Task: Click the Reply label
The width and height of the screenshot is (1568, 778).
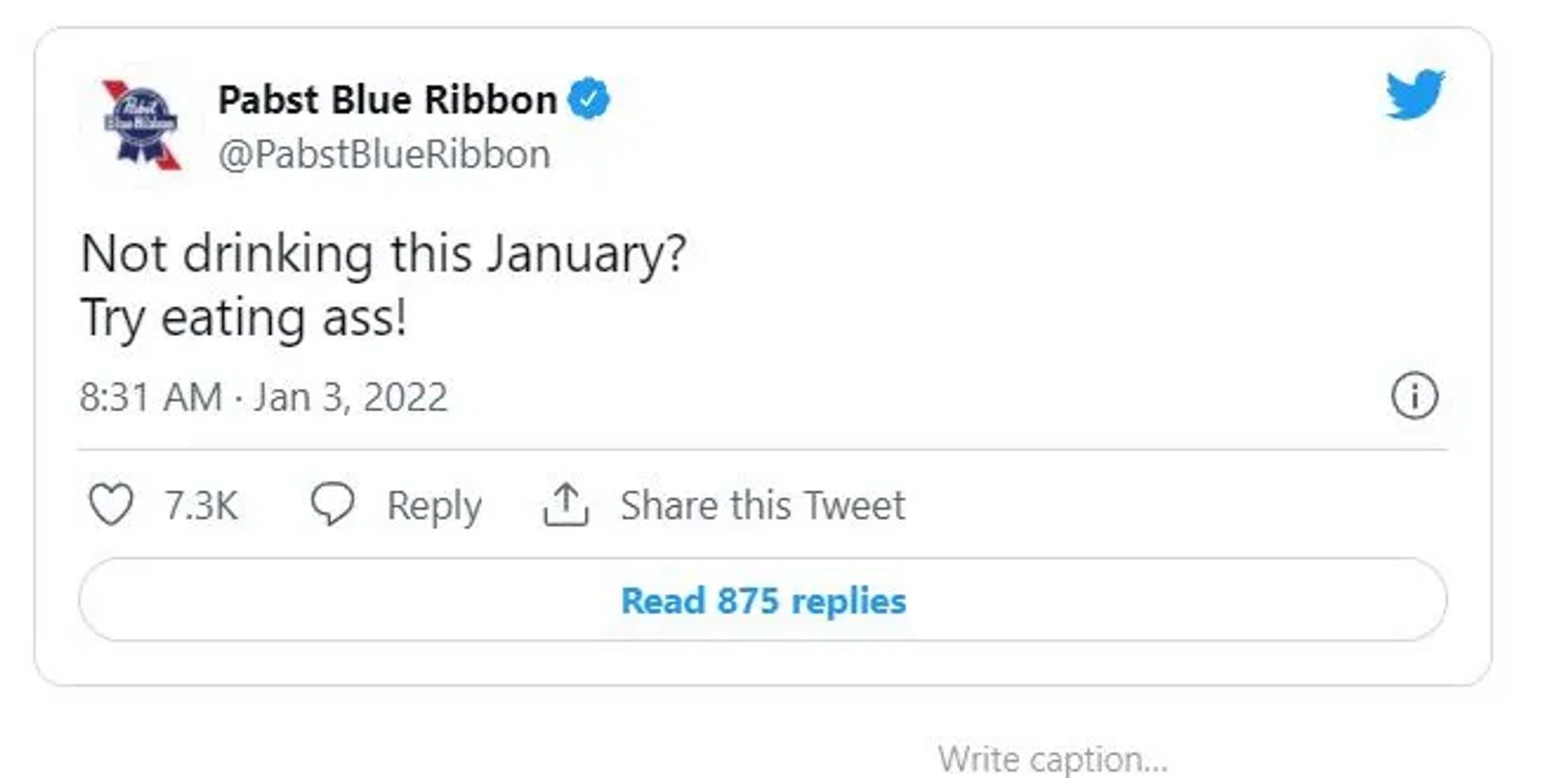Action: 435,504
